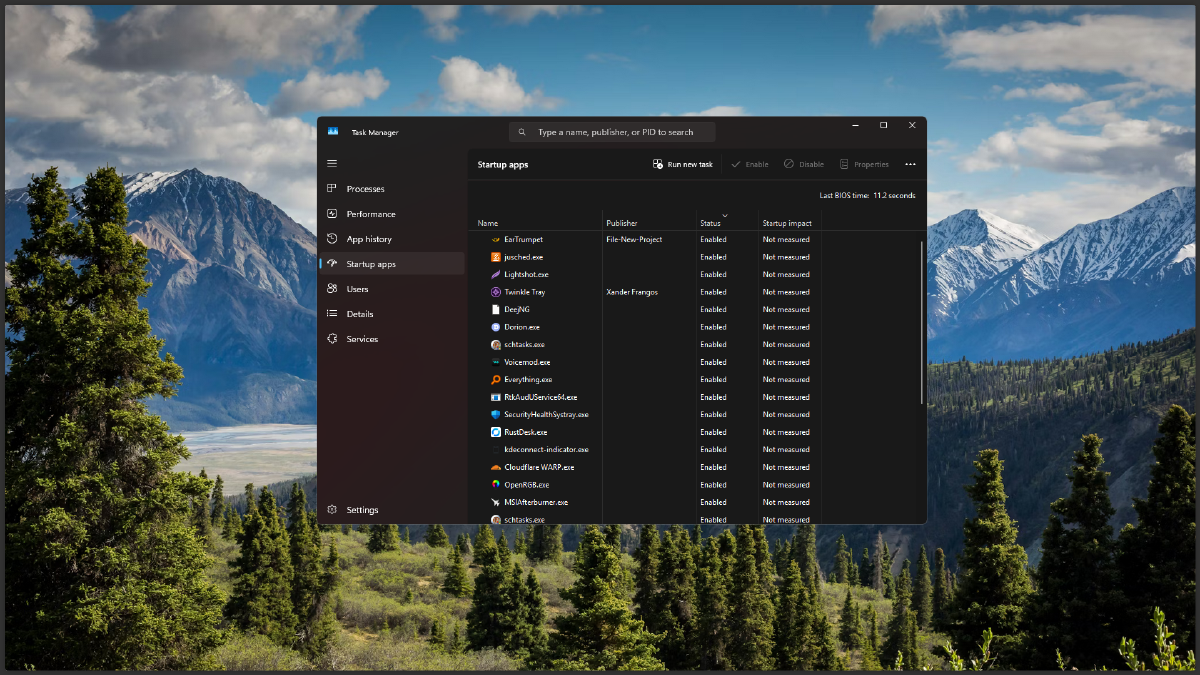Select the Twinkle Tray startup entry
Screen dimensions: 1200x675
[x=525, y=292]
